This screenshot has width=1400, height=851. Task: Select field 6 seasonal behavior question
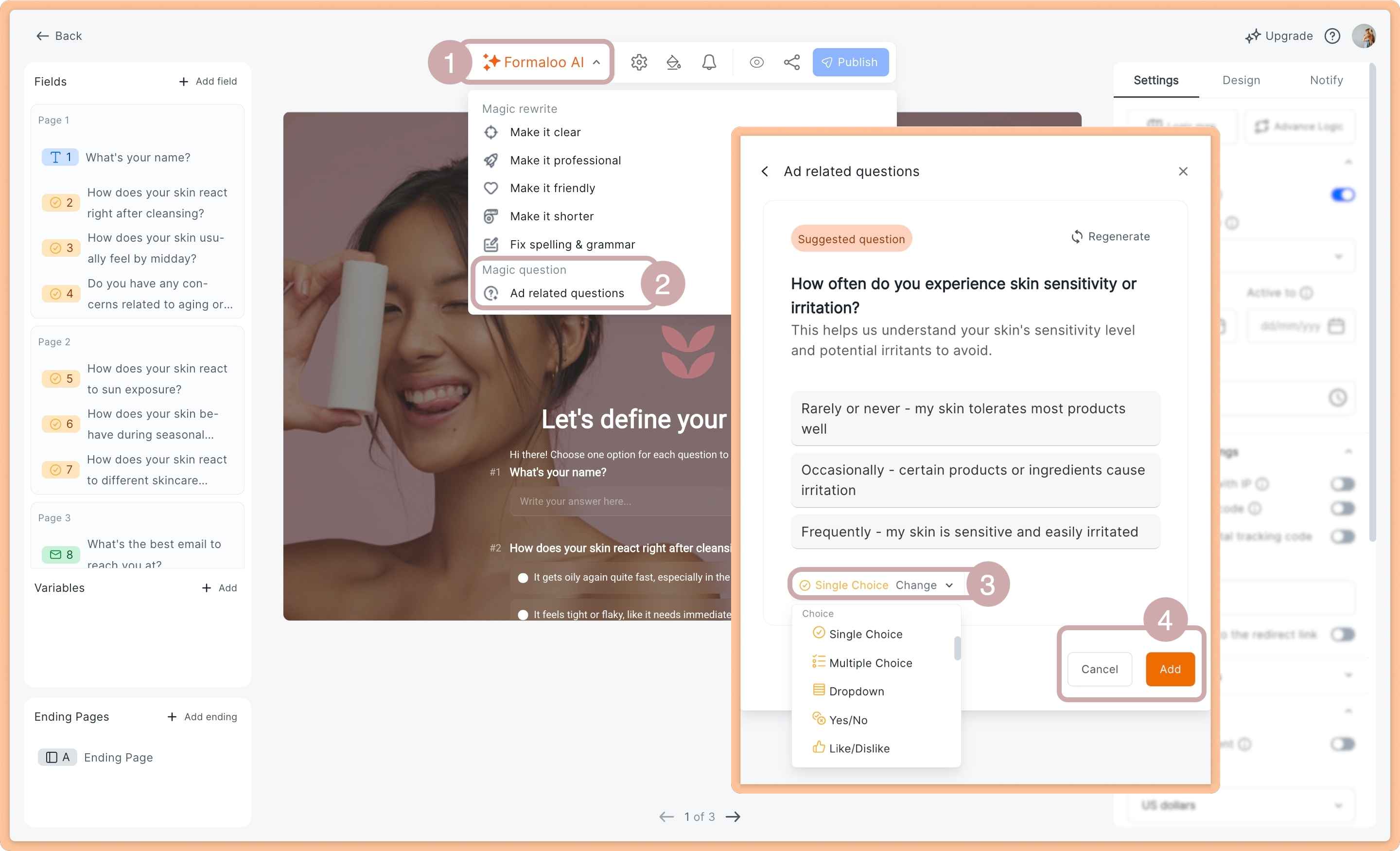coord(138,424)
